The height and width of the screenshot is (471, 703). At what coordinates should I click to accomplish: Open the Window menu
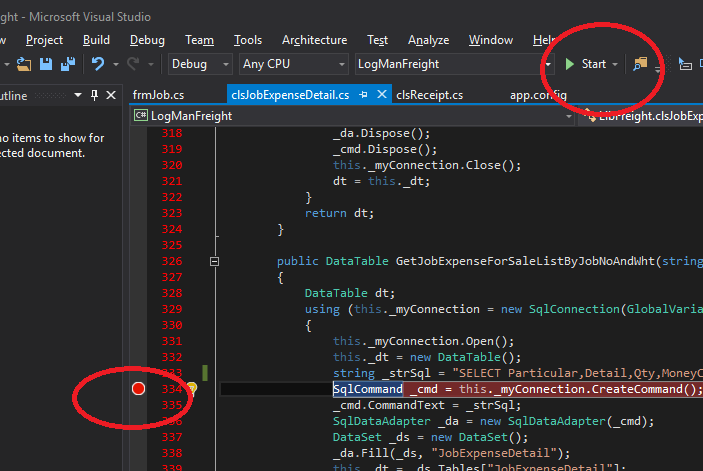pos(490,40)
